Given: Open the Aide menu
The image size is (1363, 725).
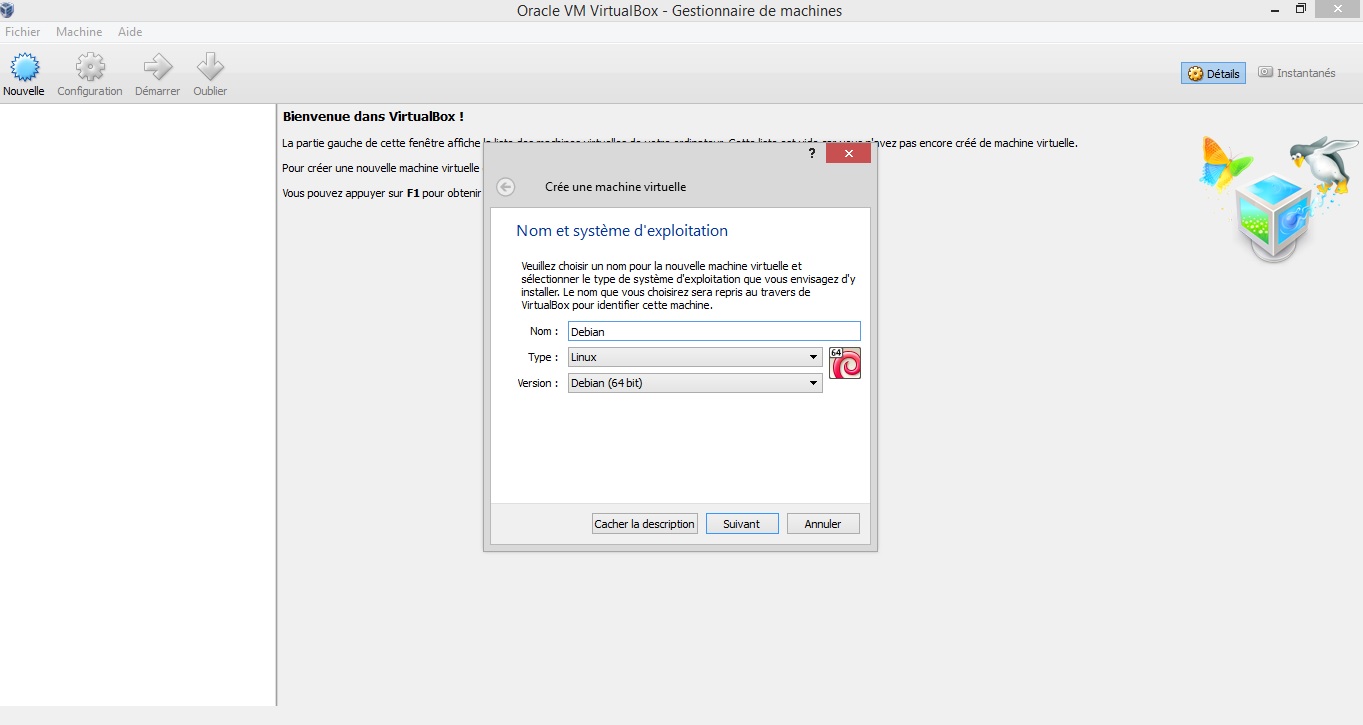Looking at the screenshot, I should click(130, 32).
